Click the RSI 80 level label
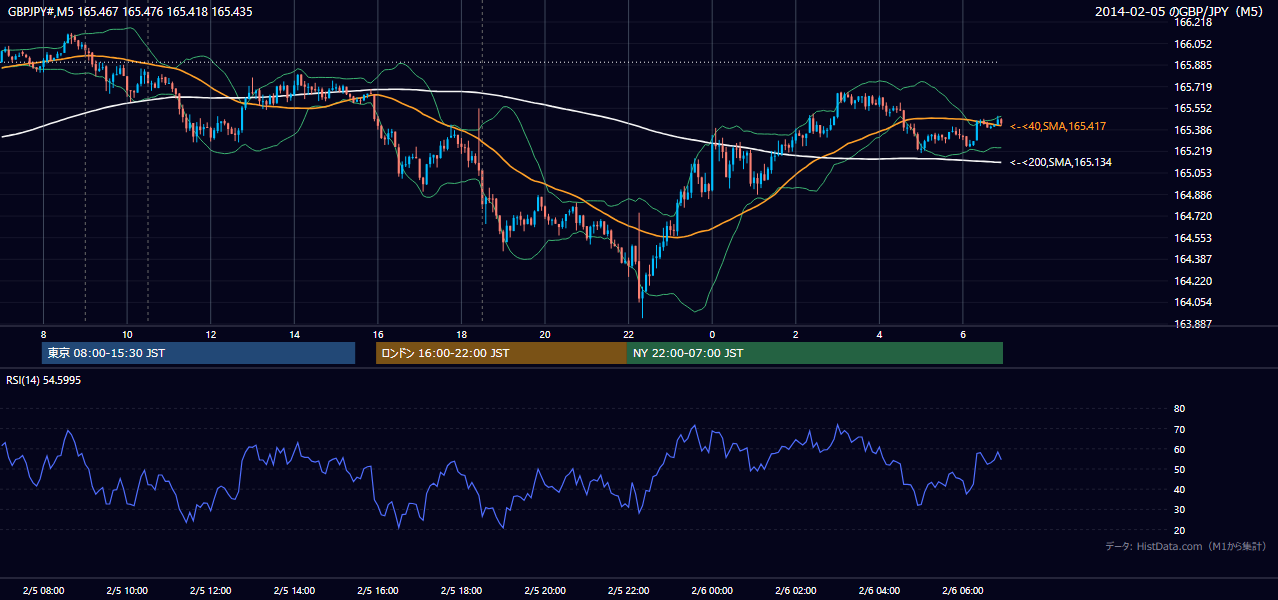Image resolution: width=1278 pixels, height=600 pixels. tap(1179, 409)
